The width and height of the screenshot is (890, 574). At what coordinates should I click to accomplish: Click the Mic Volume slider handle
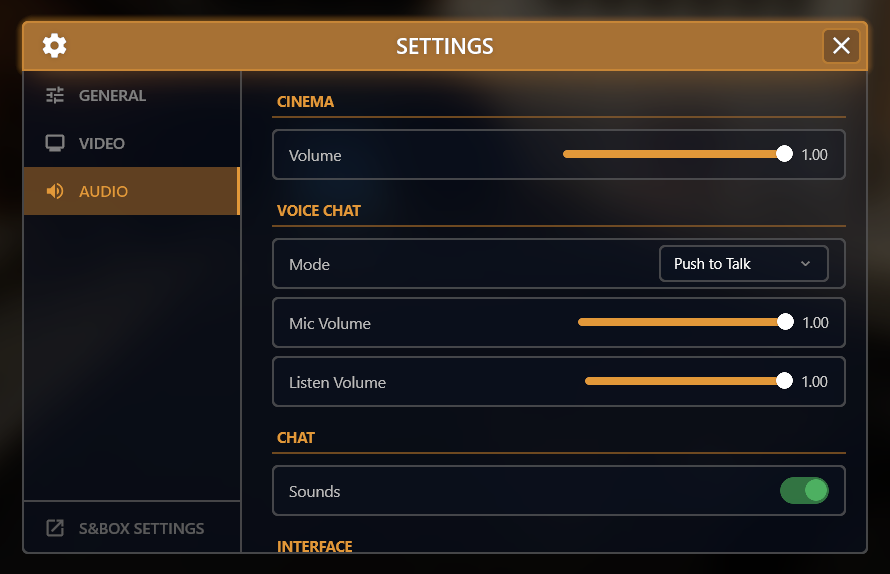click(x=785, y=322)
